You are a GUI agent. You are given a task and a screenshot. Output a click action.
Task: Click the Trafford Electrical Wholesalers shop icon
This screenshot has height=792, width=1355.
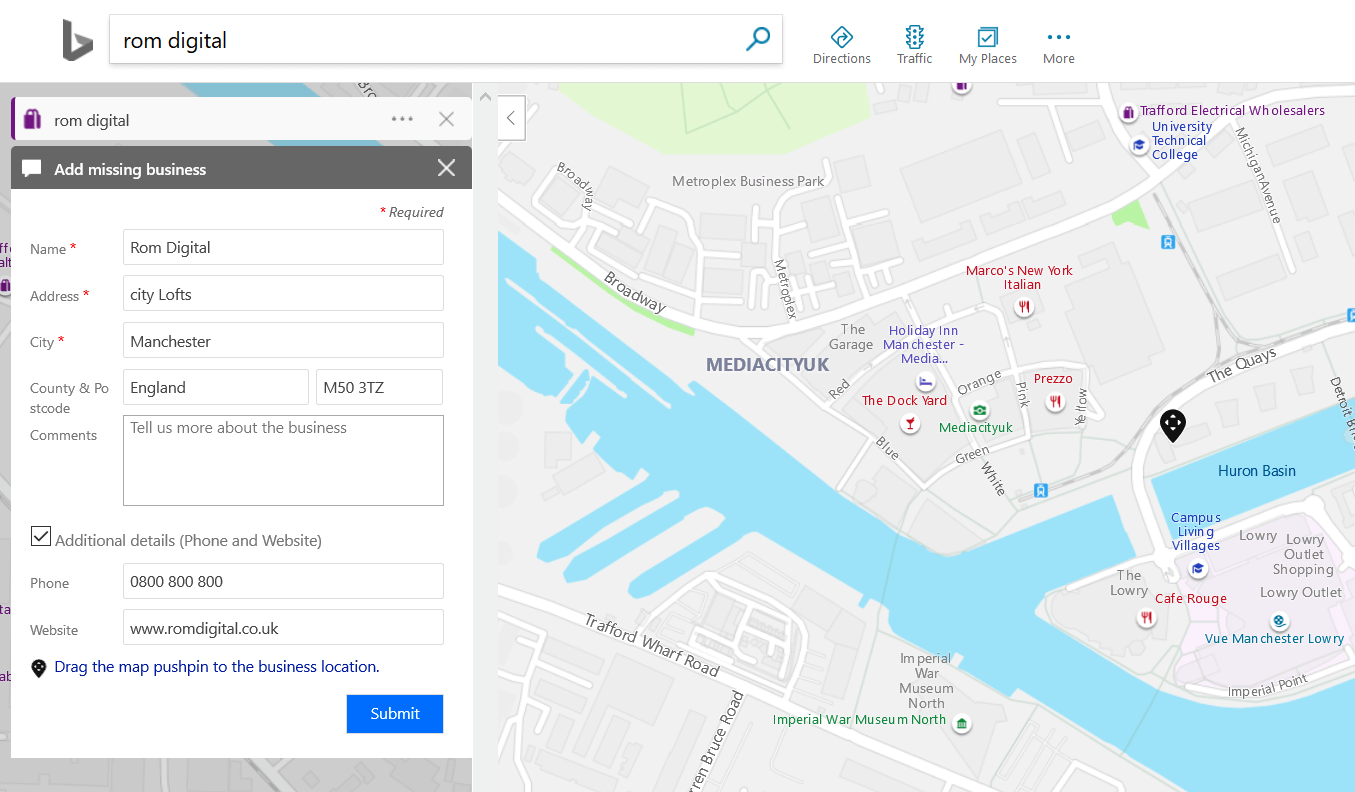(x=1128, y=112)
